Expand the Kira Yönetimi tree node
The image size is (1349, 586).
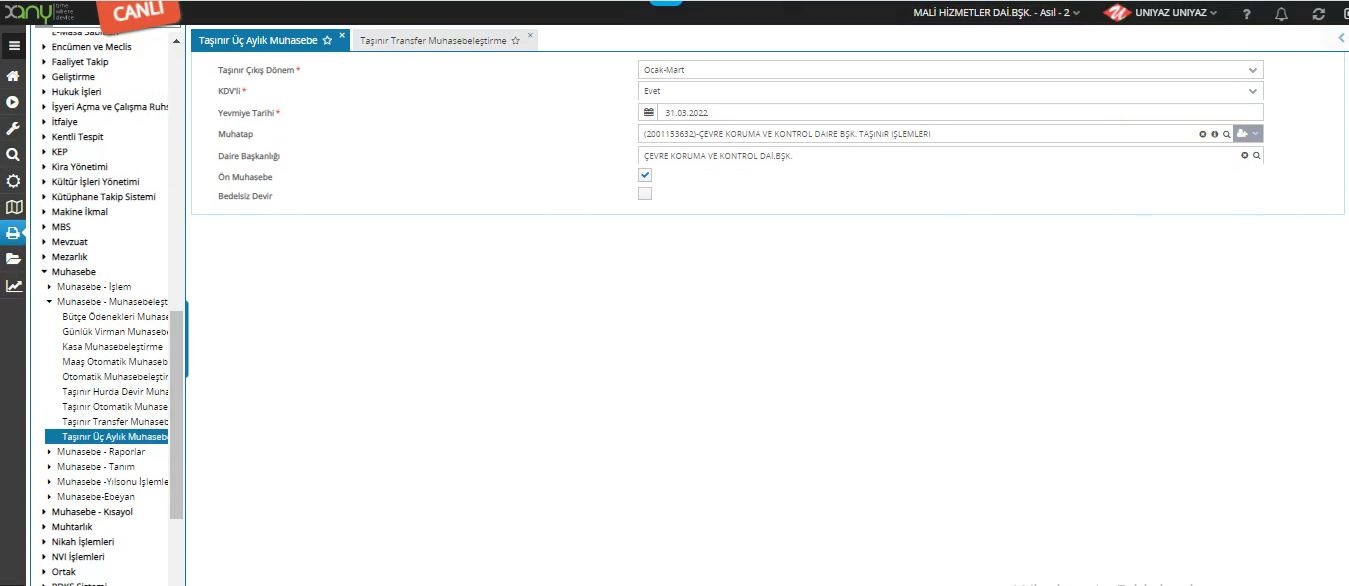point(44,167)
